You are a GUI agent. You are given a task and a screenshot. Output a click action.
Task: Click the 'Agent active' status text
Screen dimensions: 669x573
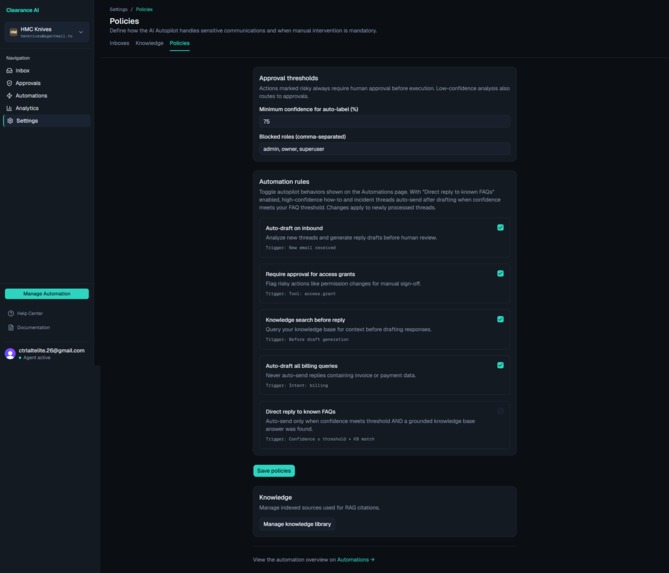[x=37, y=358]
